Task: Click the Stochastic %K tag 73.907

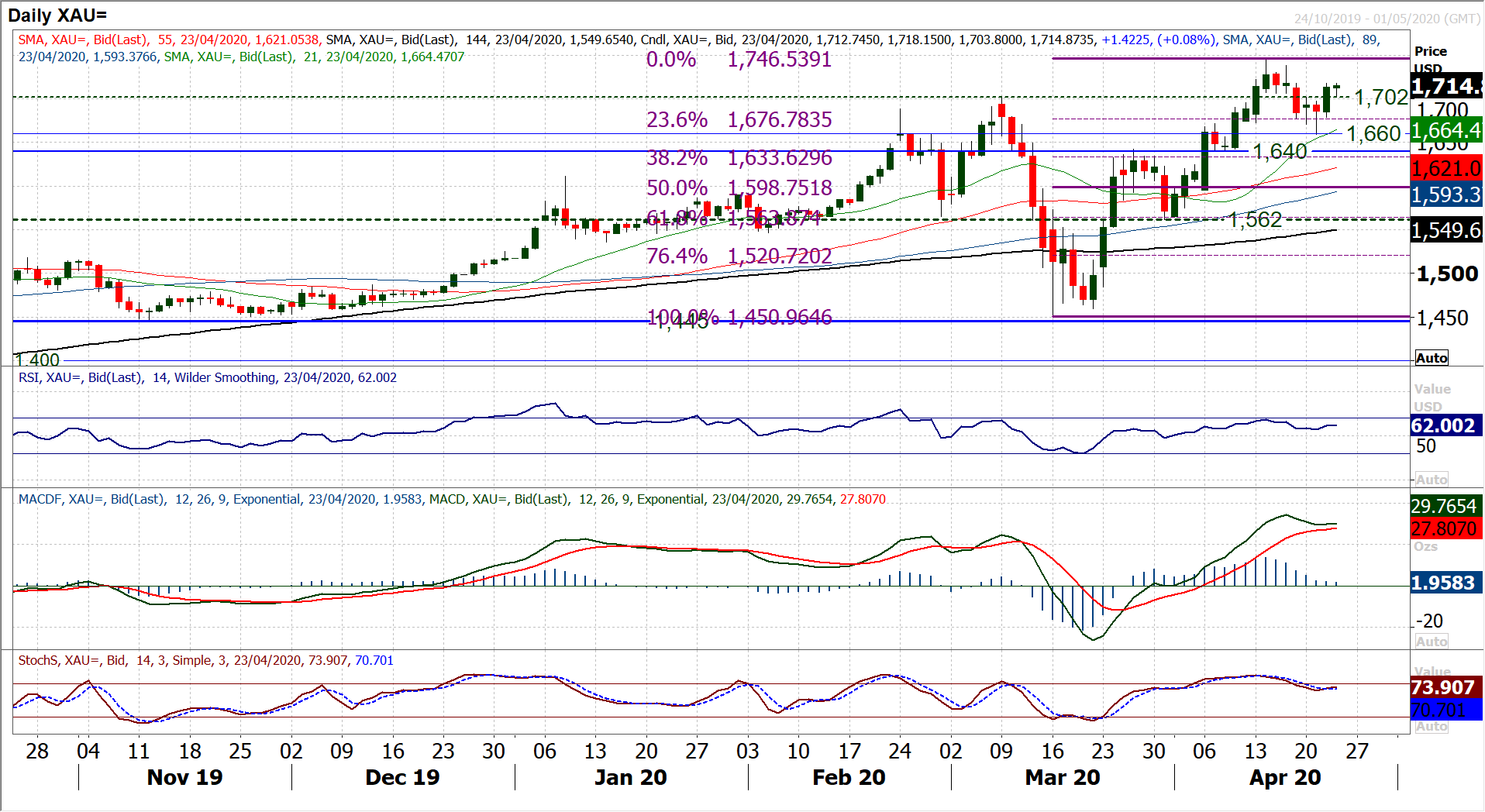Action: 1446,687
